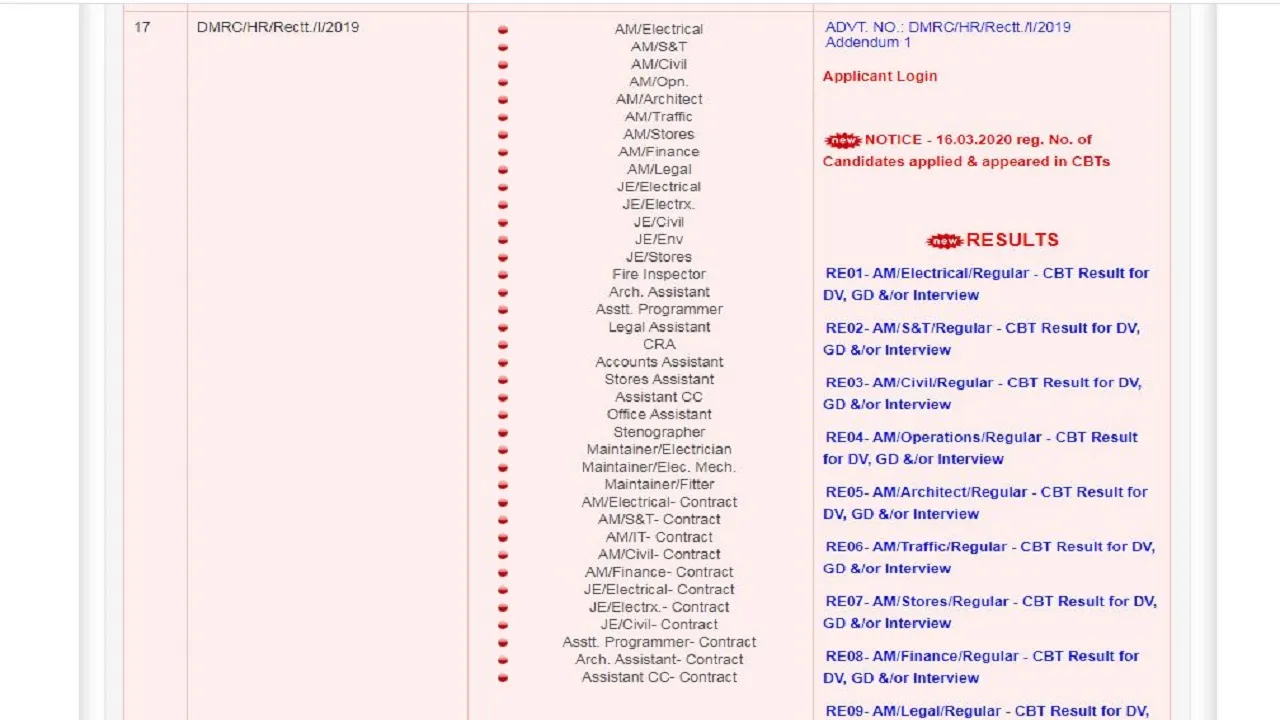Screen dimensions: 1280x720
Task: Open RE03 AM/Civil/Regular CBT result
Action: point(982,393)
